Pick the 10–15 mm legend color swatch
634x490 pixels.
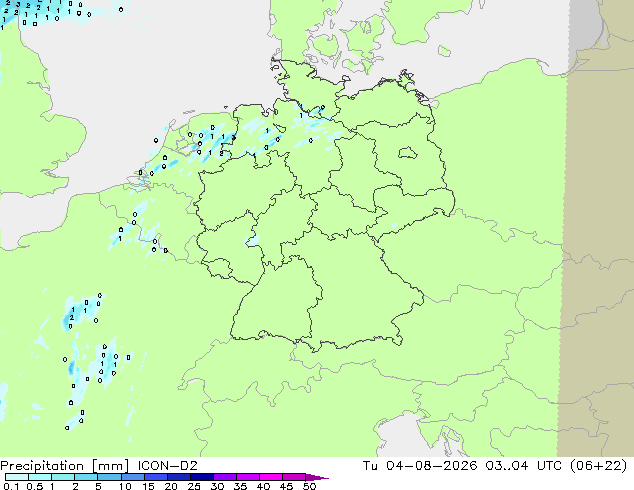pyautogui.click(x=132, y=477)
